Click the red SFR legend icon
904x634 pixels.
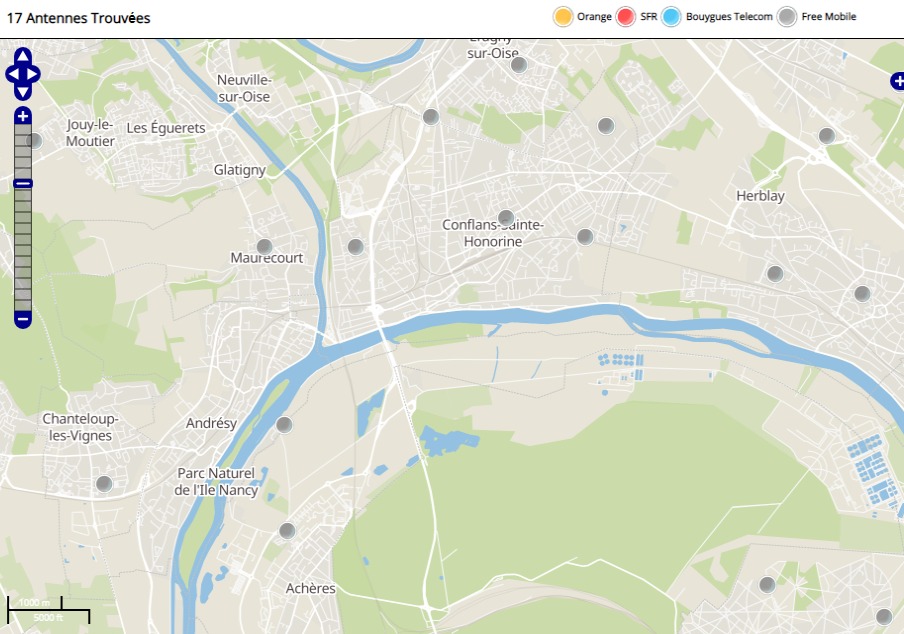pyautogui.click(x=626, y=17)
